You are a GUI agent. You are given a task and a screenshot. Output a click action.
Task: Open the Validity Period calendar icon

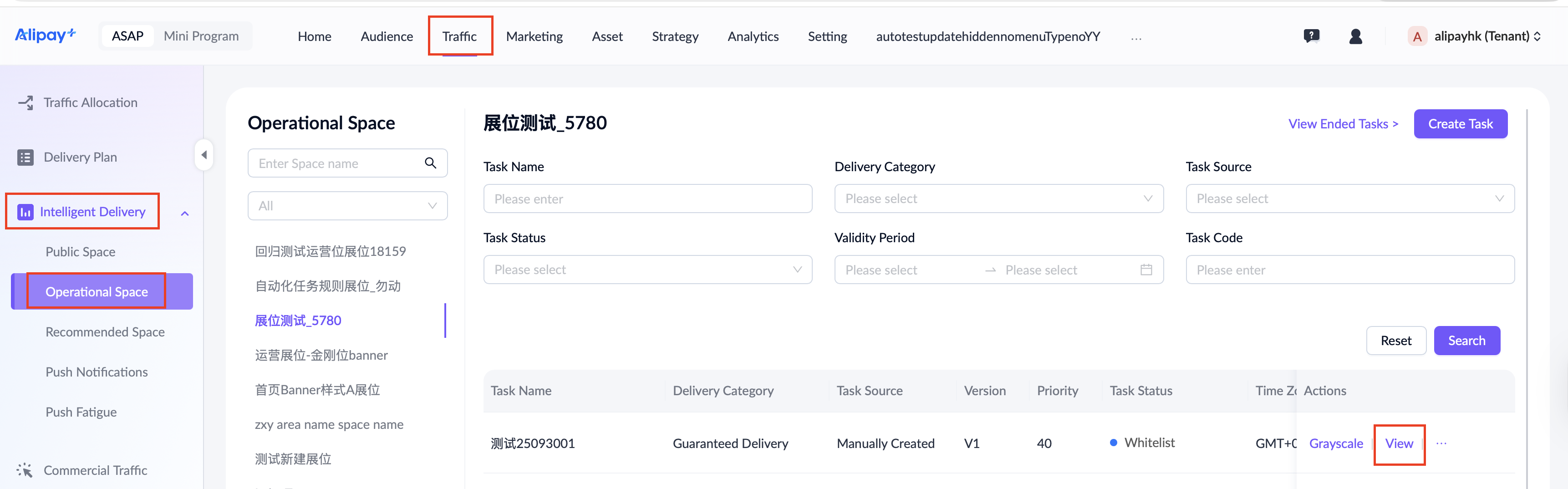coord(1146,270)
